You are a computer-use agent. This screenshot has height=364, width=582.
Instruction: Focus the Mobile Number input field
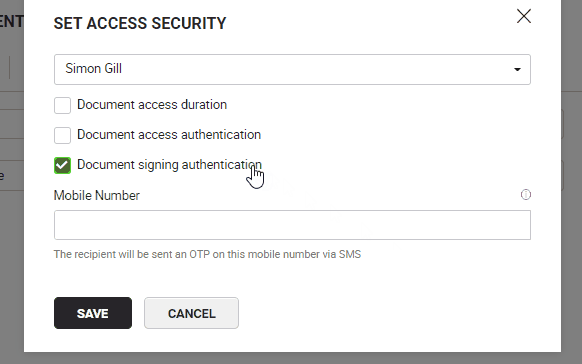tap(292, 225)
